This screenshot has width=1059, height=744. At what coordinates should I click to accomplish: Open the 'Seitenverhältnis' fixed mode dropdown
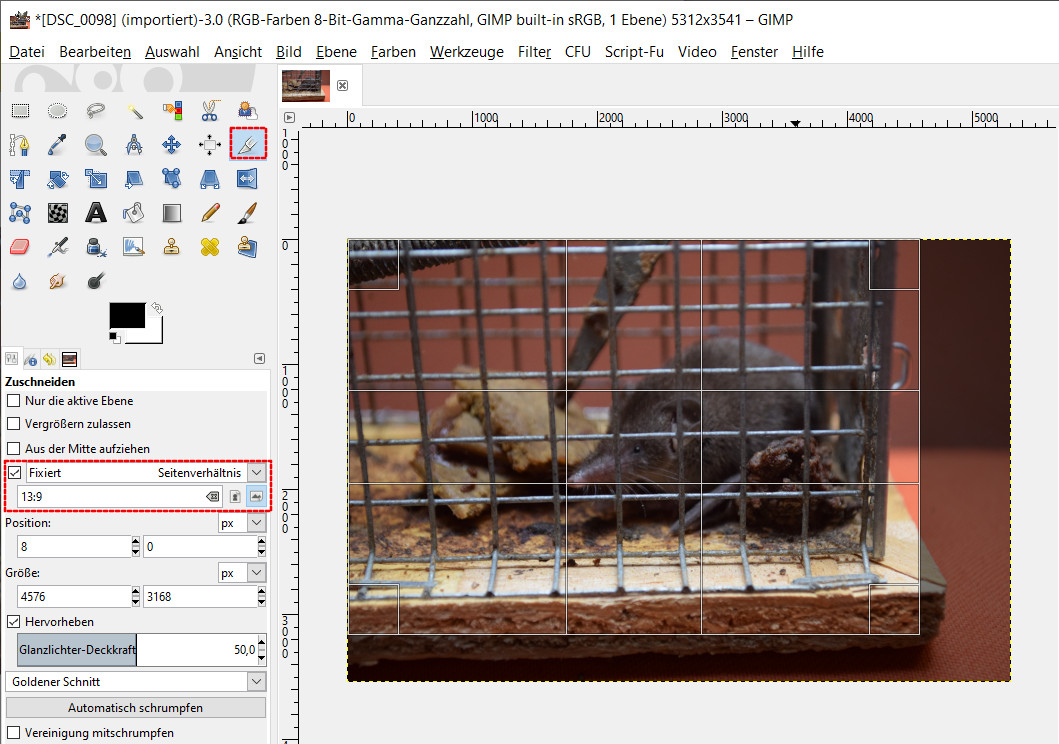tap(257, 472)
